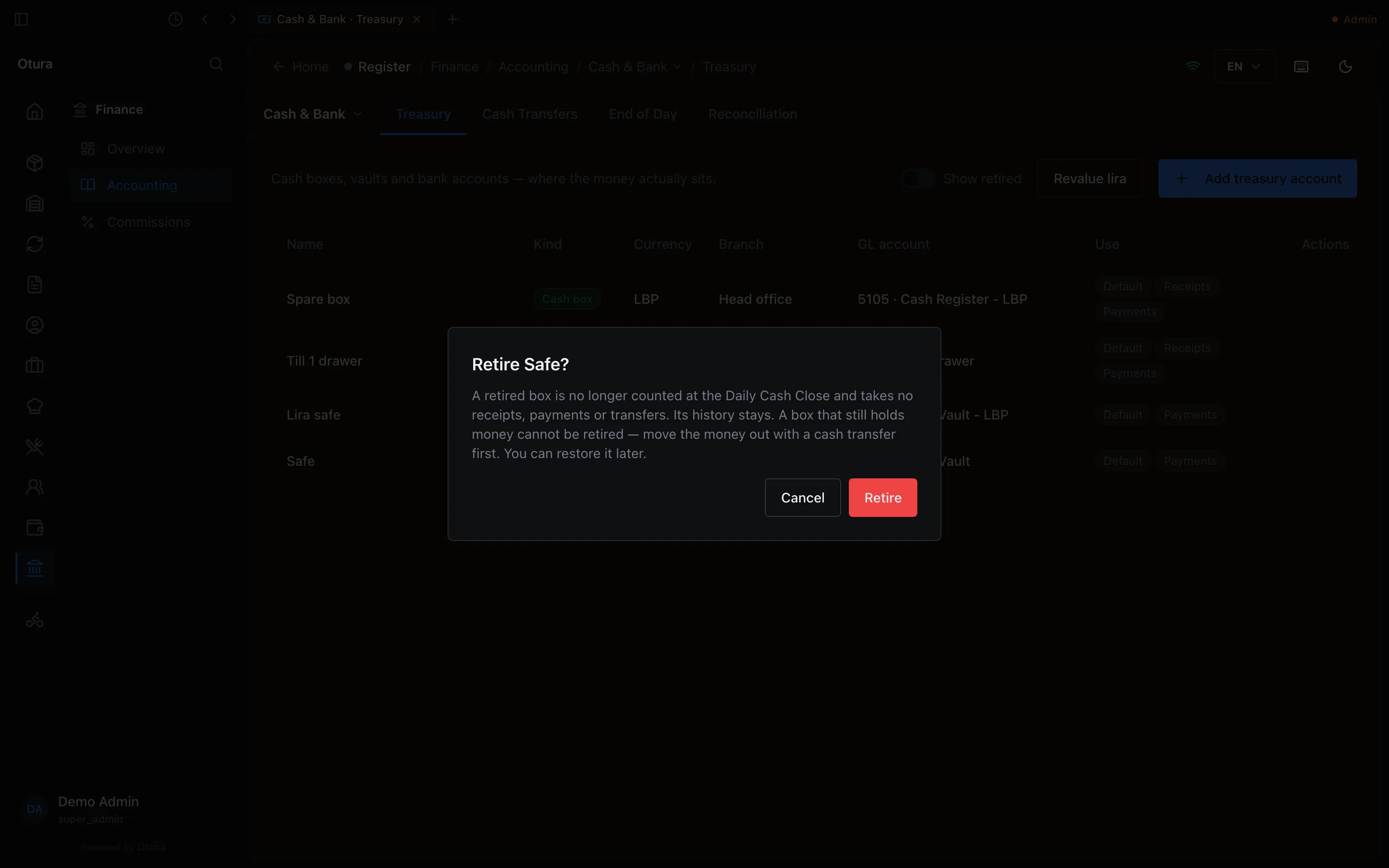Image resolution: width=1389 pixels, height=868 pixels.
Task: Click the Revalue lira button
Action: coord(1089,178)
